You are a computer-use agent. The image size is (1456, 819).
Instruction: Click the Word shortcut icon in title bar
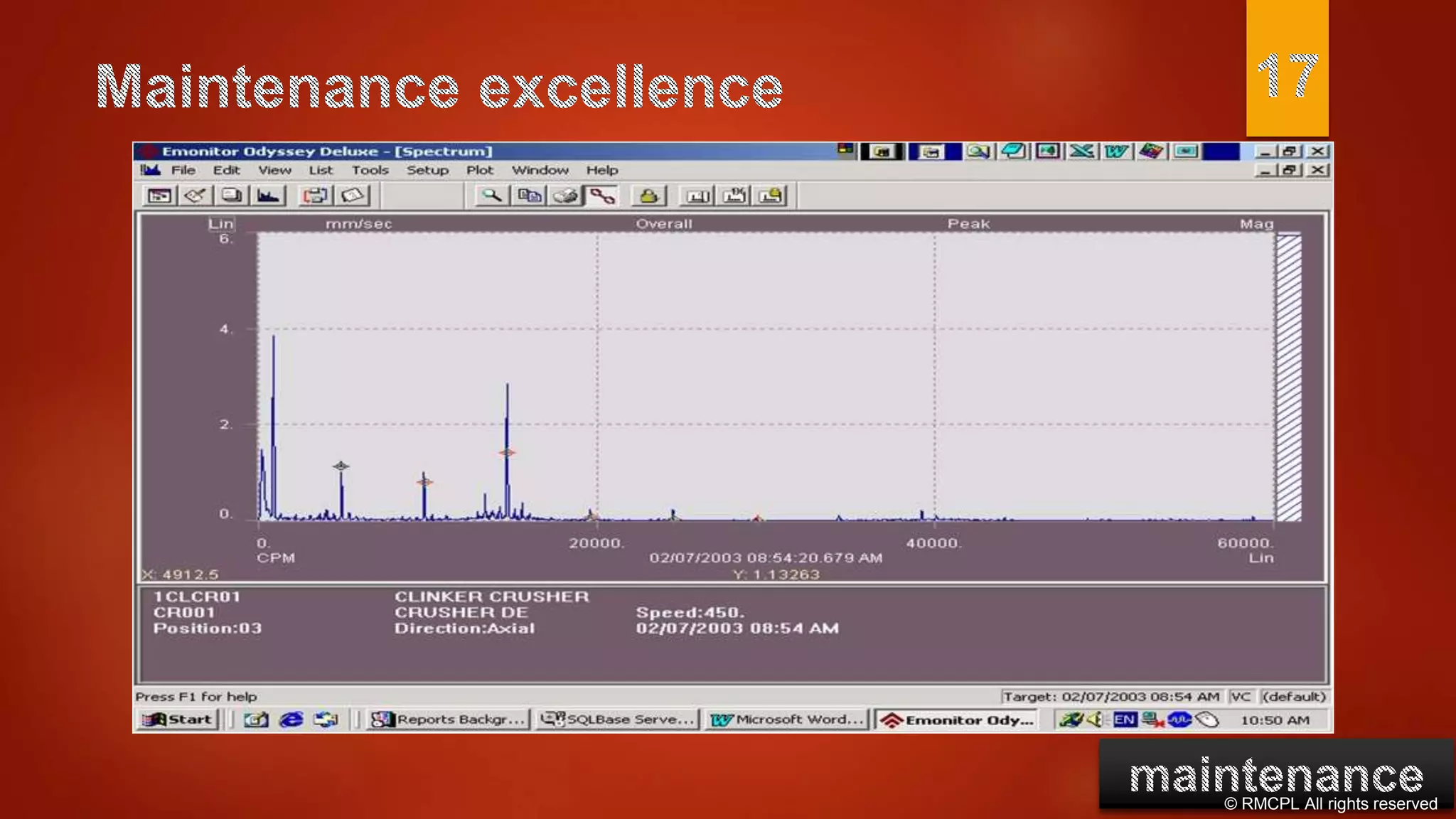1116,151
